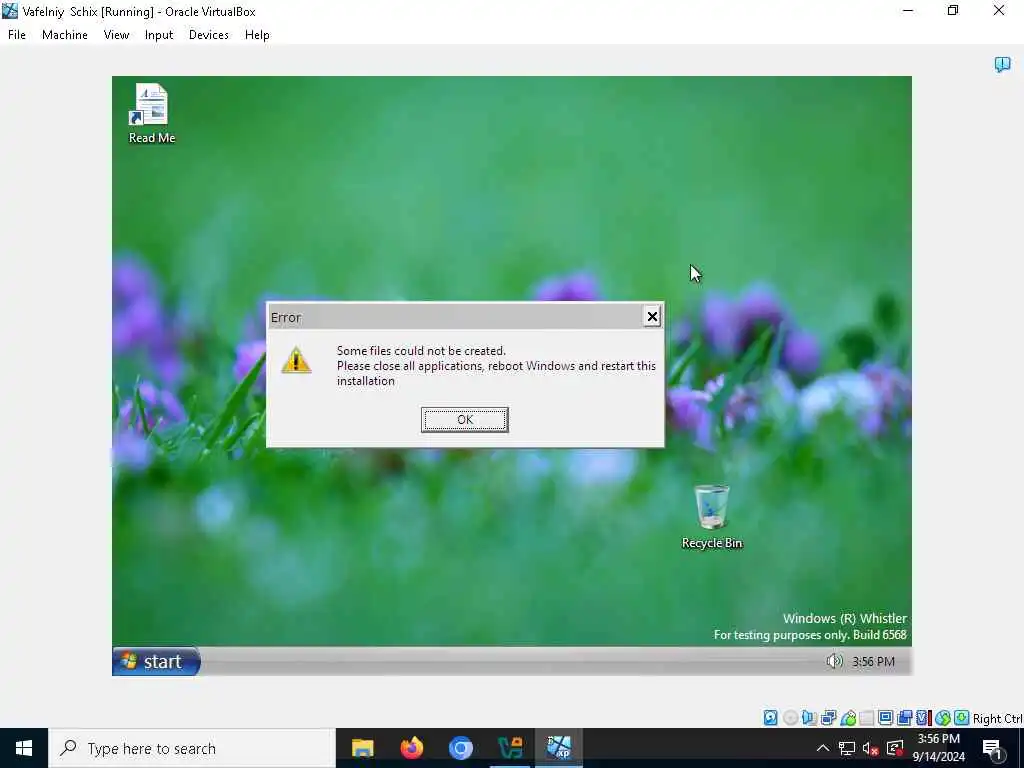Open the Windows 10 Start button
The height and width of the screenshot is (768, 1024).
pos(24,748)
